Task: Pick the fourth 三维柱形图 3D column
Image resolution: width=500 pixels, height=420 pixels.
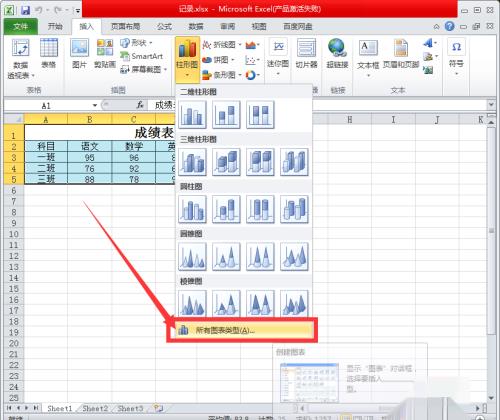Action: 294,162
